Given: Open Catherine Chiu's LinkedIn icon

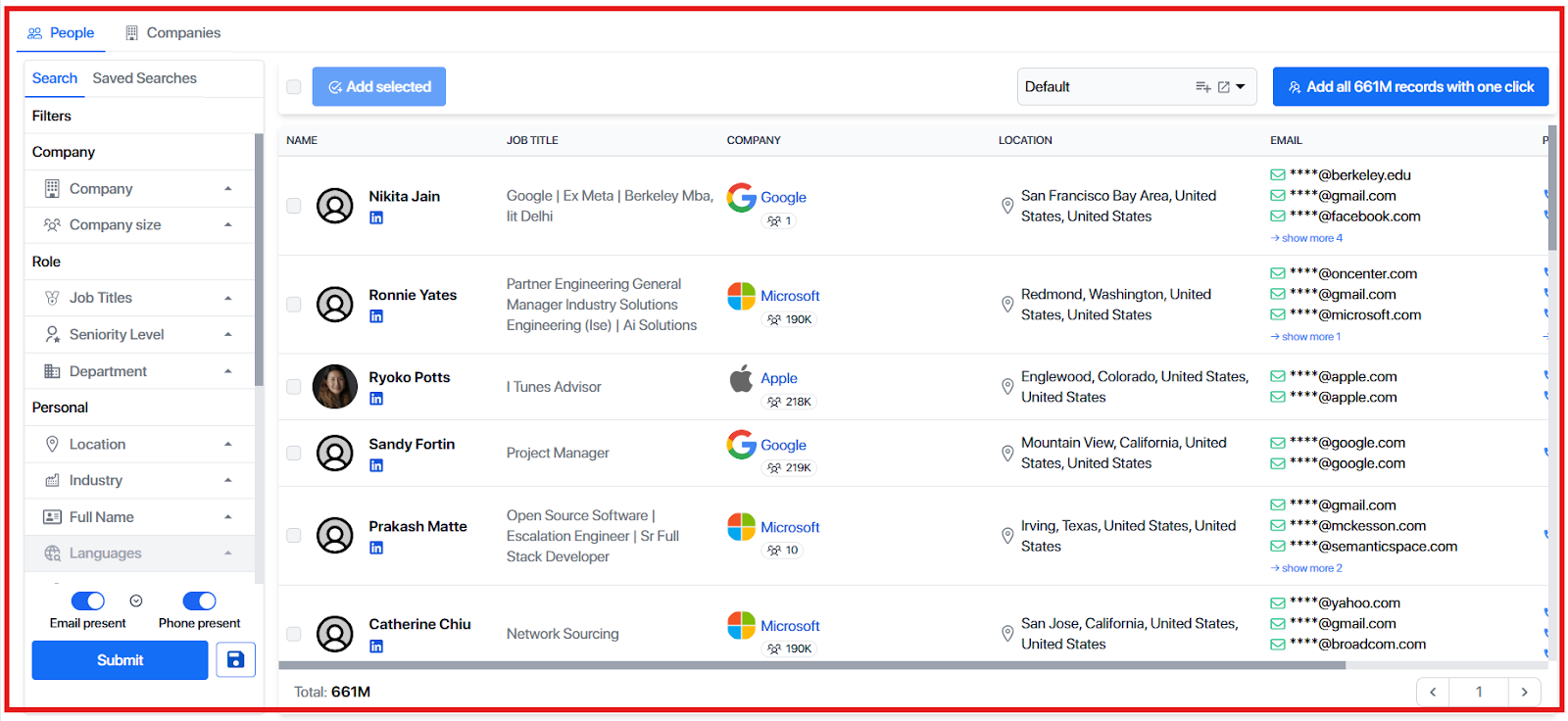Looking at the screenshot, I should (x=376, y=647).
